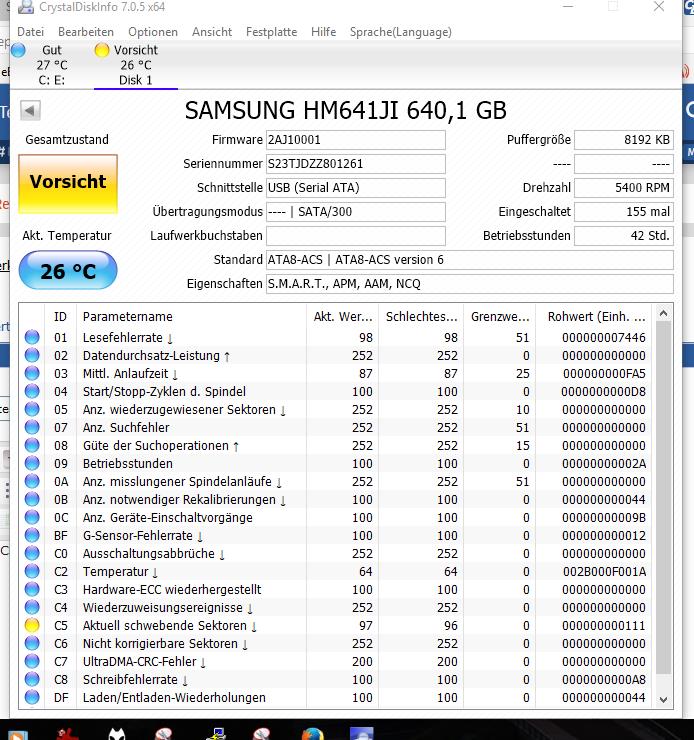Click the SMART list vertical scrollbar thumb
The image size is (694, 740).
(663, 498)
